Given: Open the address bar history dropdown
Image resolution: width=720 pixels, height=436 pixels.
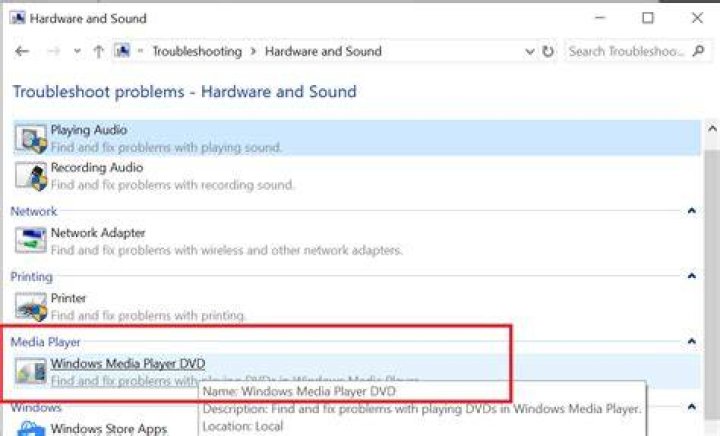Looking at the screenshot, I should [529, 51].
